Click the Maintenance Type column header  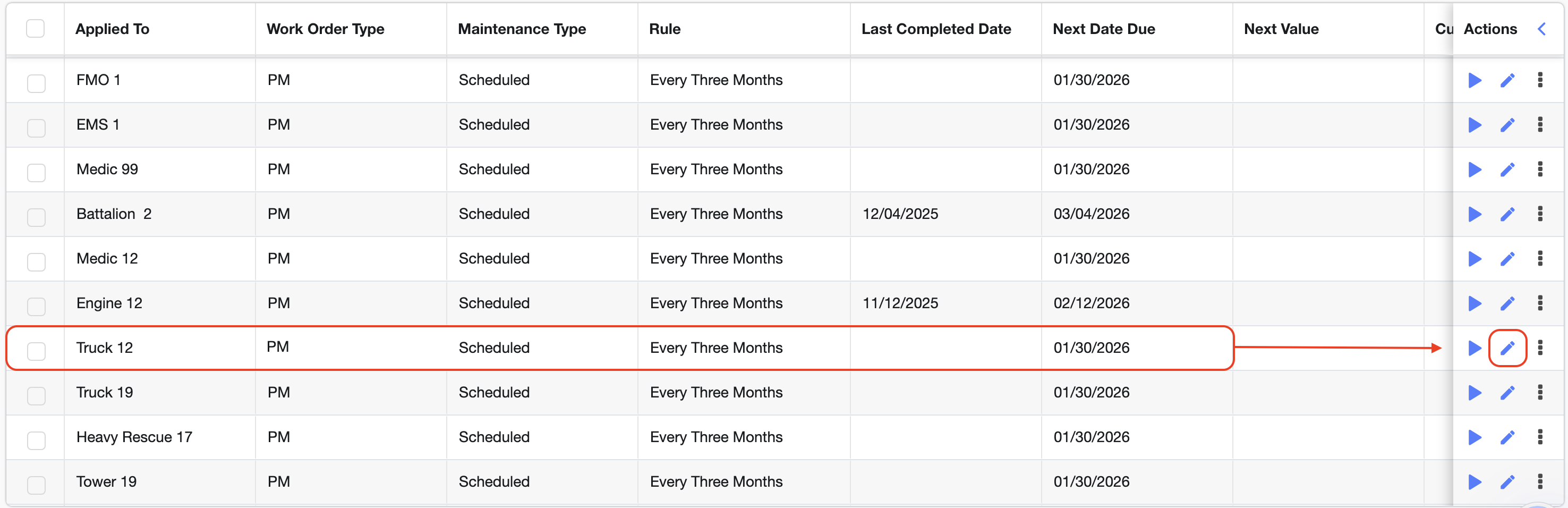point(522,29)
